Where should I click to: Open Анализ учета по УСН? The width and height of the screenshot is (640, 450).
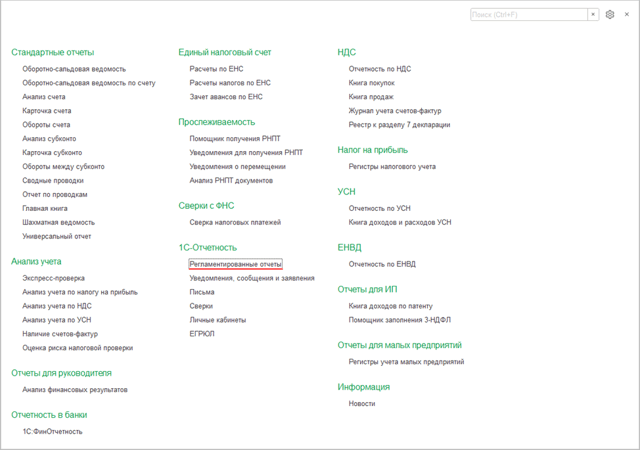[x=57, y=320]
